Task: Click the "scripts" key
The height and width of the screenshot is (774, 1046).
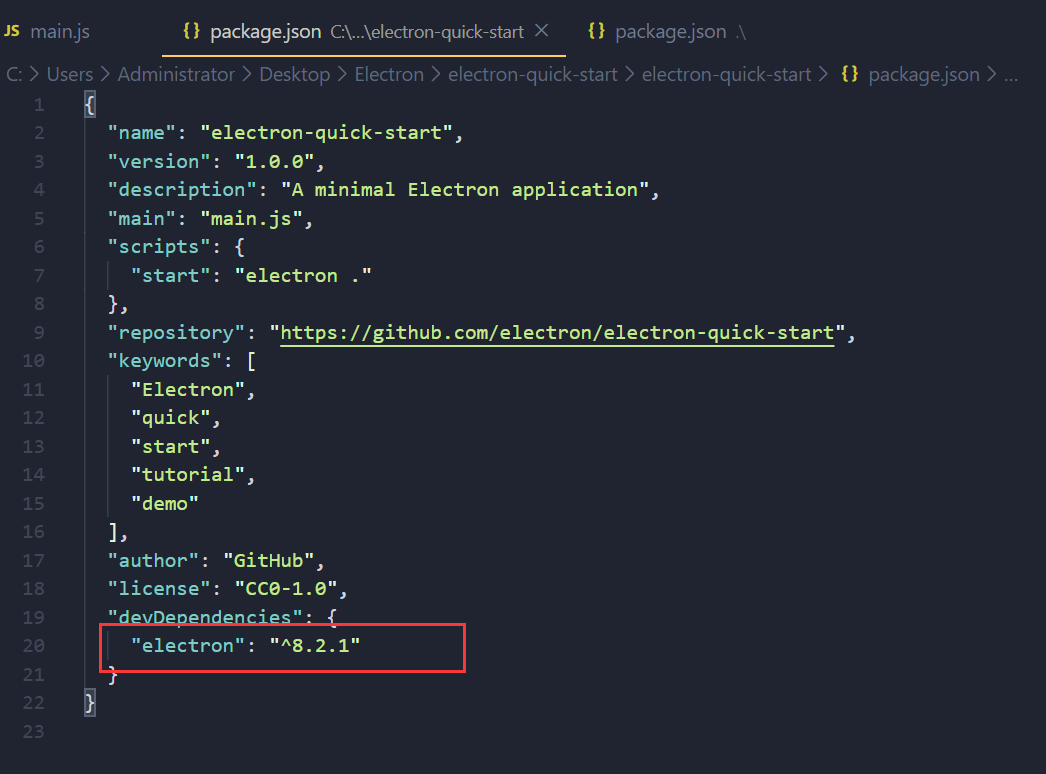Action: point(159,247)
